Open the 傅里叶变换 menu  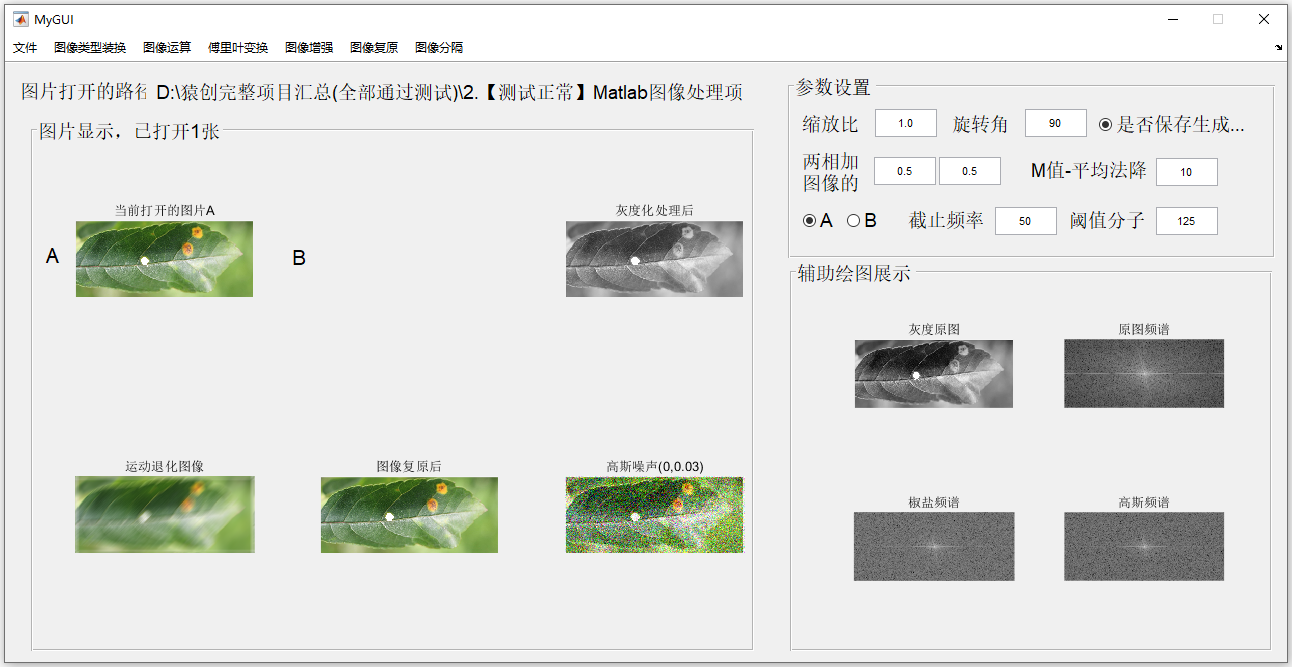point(238,47)
